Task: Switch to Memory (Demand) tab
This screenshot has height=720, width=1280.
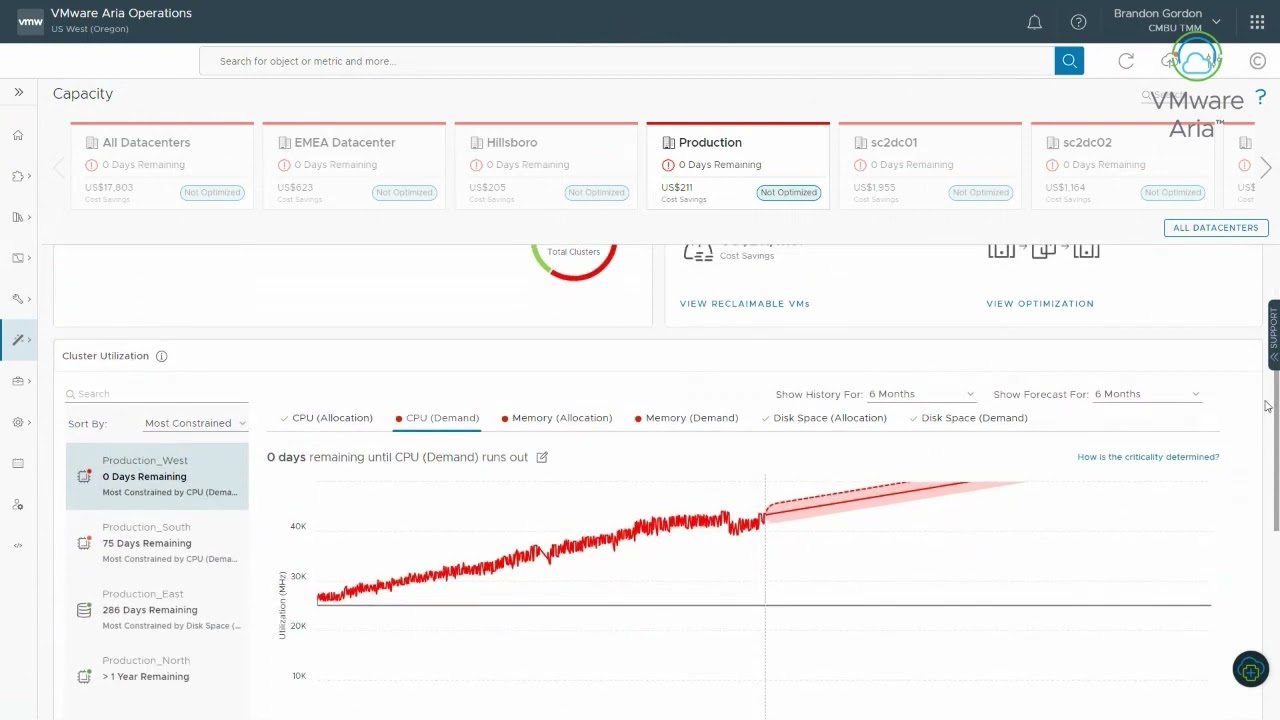Action: pos(691,418)
